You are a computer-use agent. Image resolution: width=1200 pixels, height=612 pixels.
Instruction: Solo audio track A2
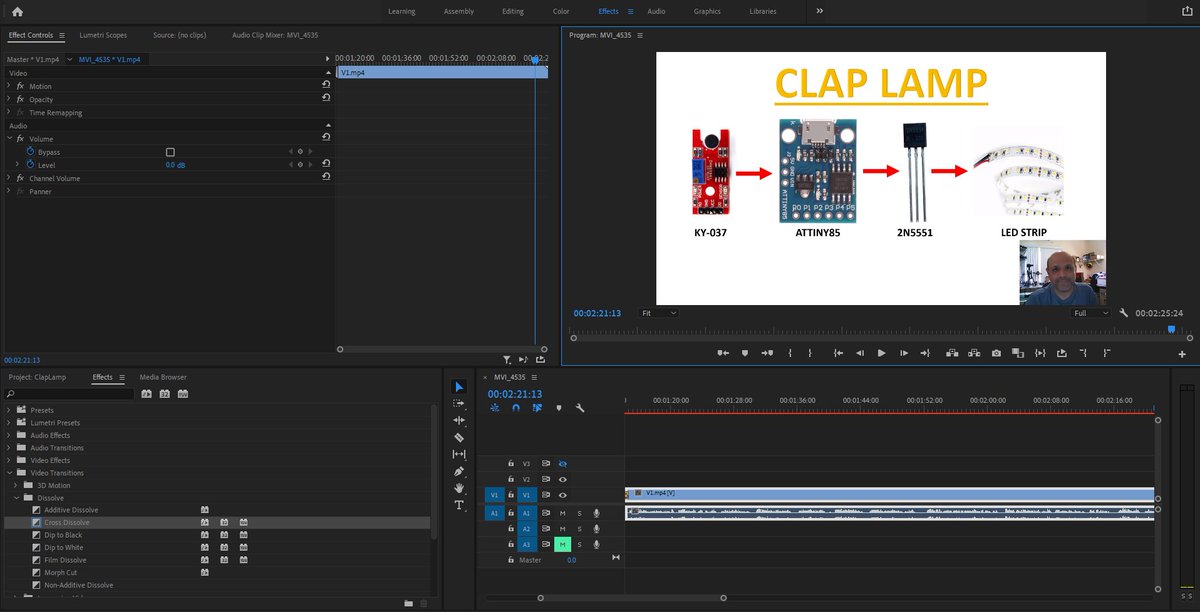tap(579, 528)
